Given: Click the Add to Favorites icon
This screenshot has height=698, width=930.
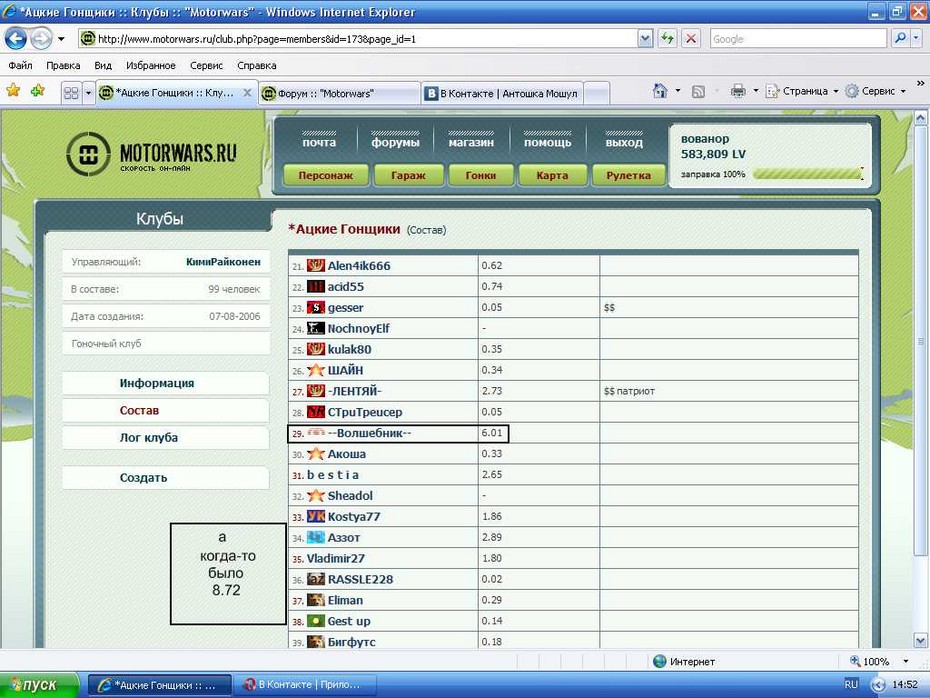Looking at the screenshot, I should coord(38,91).
